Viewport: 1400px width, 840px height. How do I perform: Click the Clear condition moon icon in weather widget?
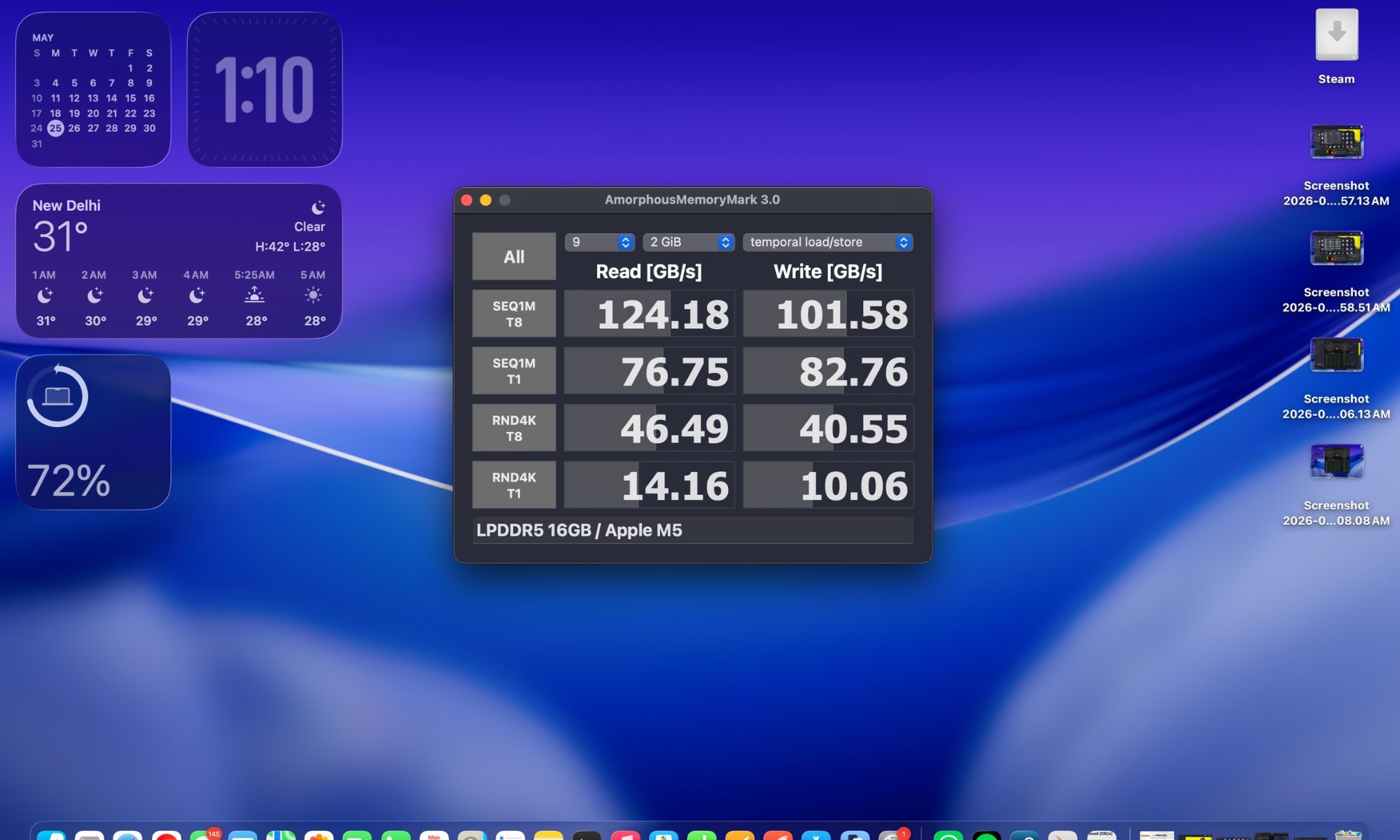318,207
